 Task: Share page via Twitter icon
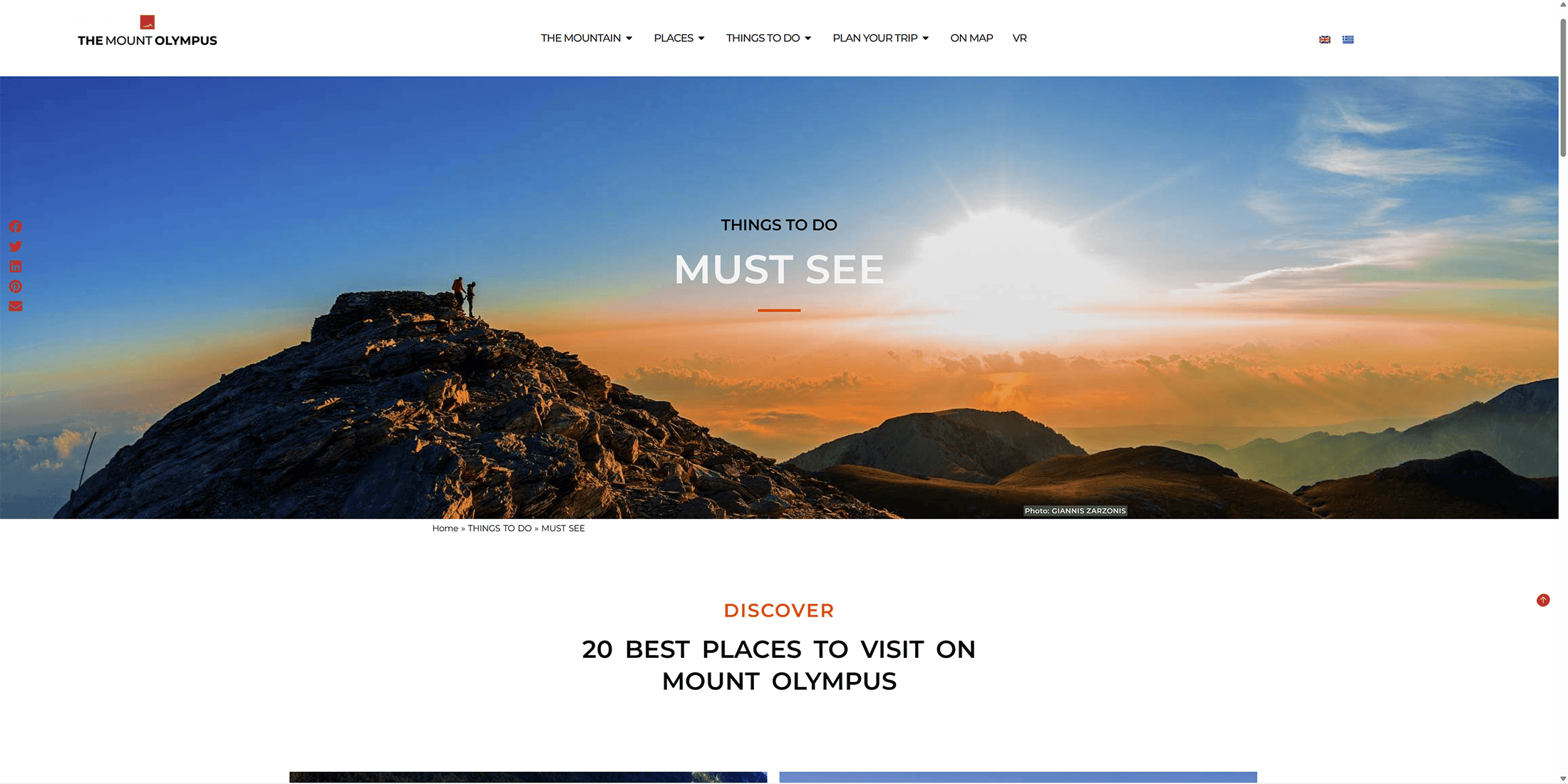point(15,247)
